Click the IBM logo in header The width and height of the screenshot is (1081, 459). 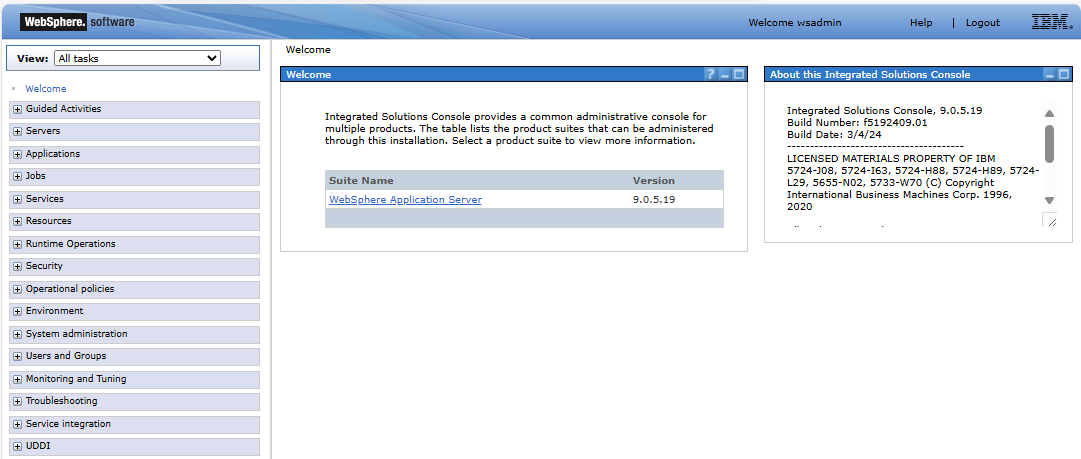pyautogui.click(x=1051, y=22)
